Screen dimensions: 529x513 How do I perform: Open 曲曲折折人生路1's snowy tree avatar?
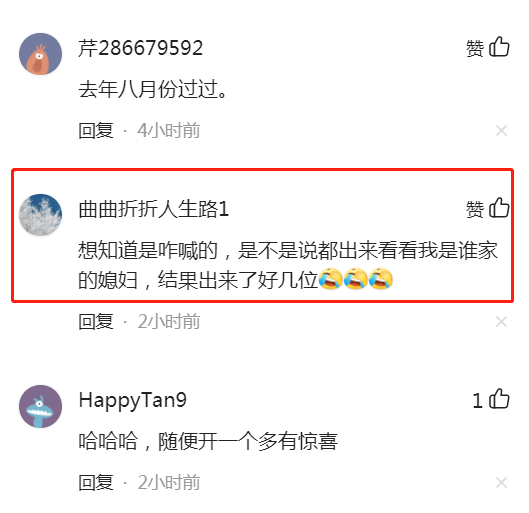click(x=40, y=215)
